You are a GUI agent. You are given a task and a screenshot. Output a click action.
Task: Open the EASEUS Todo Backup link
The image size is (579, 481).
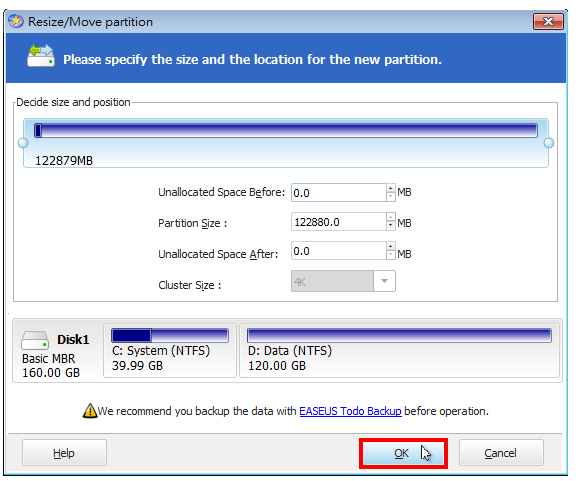coord(350,411)
